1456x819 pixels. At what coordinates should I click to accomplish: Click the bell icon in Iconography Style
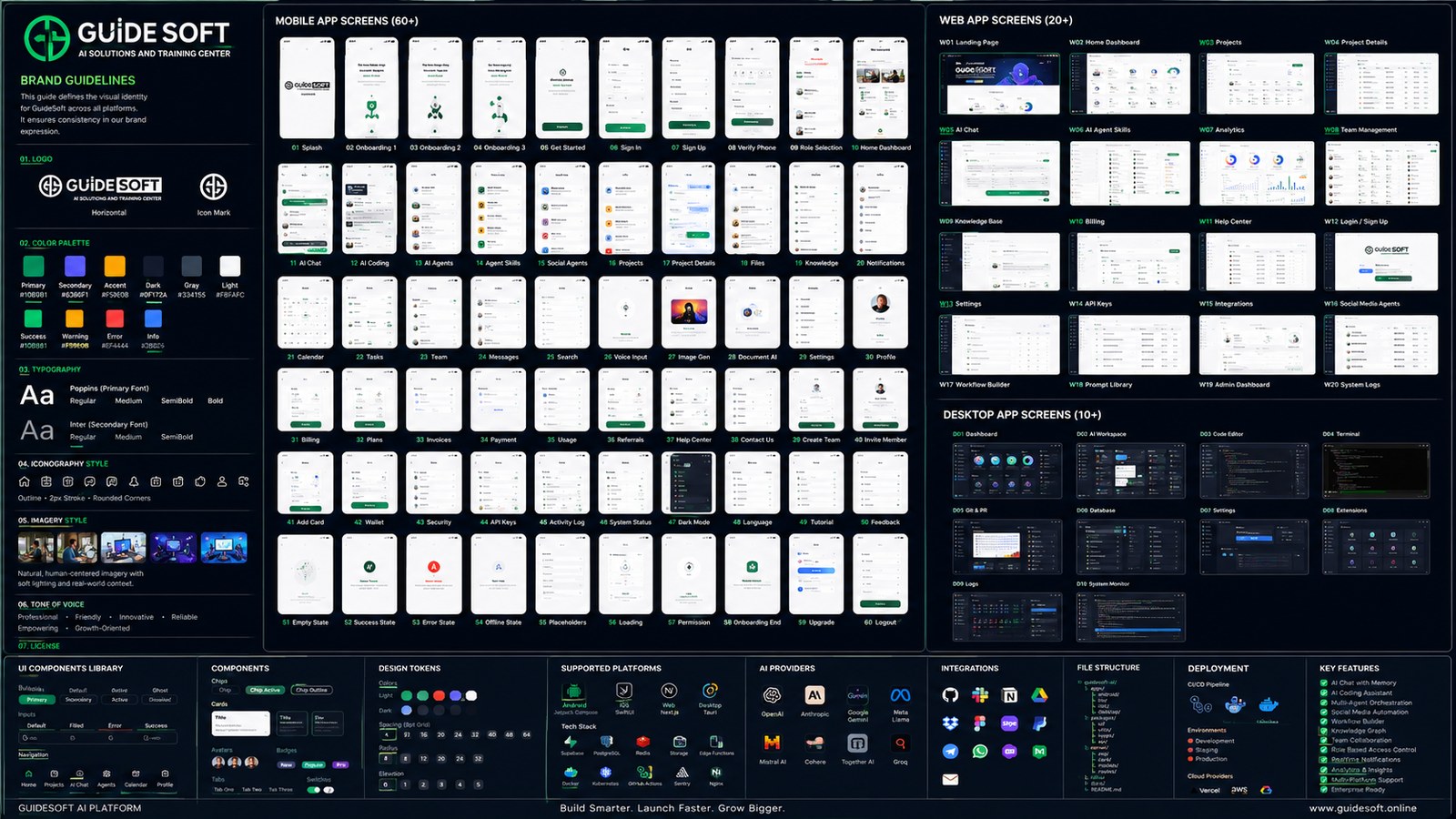coord(134,481)
